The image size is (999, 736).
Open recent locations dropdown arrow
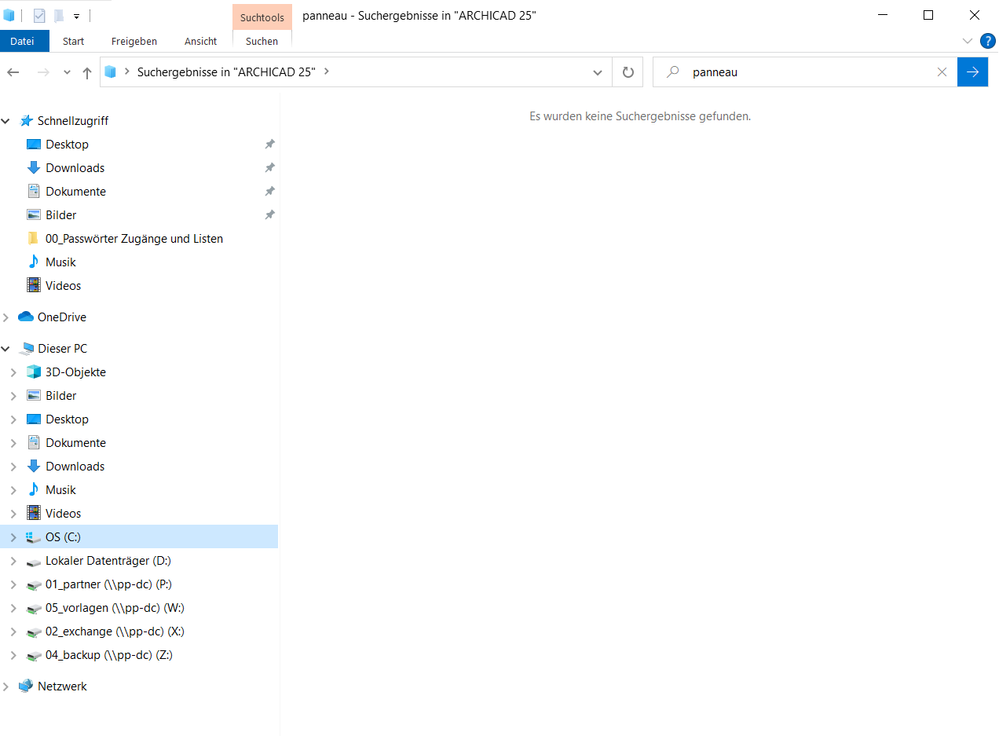67,72
